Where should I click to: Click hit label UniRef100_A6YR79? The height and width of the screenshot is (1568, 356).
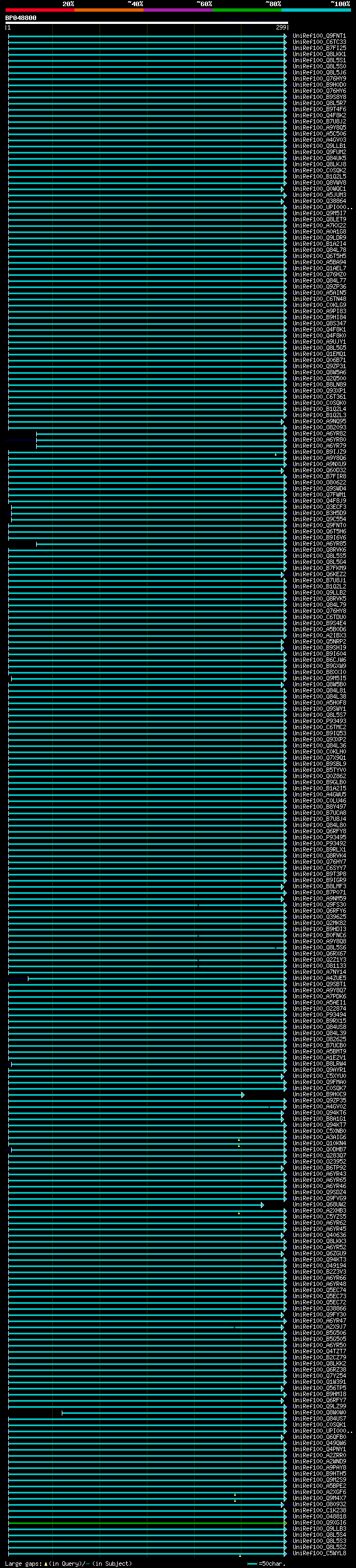click(x=319, y=446)
